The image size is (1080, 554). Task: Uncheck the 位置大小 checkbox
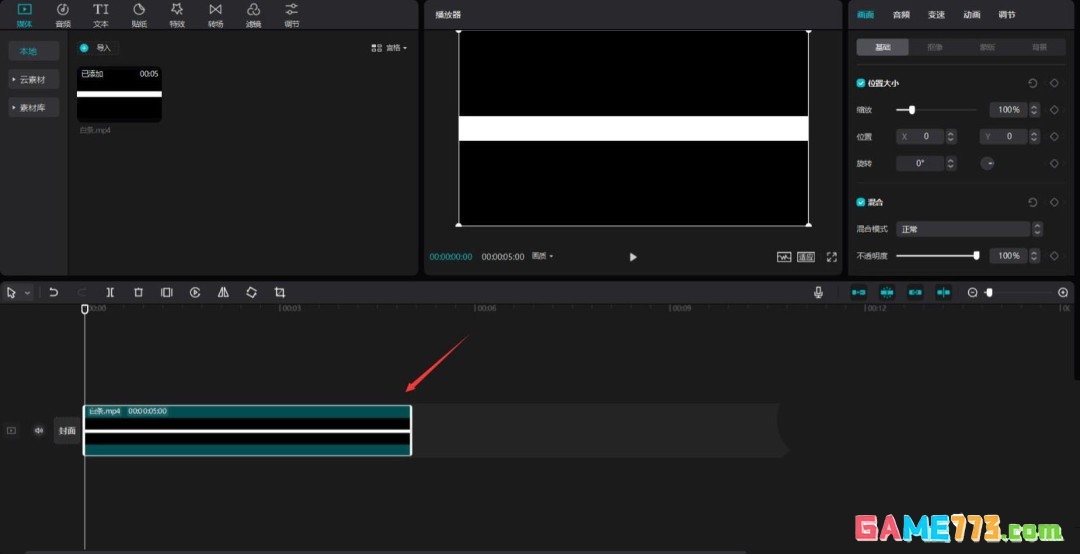pos(861,83)
